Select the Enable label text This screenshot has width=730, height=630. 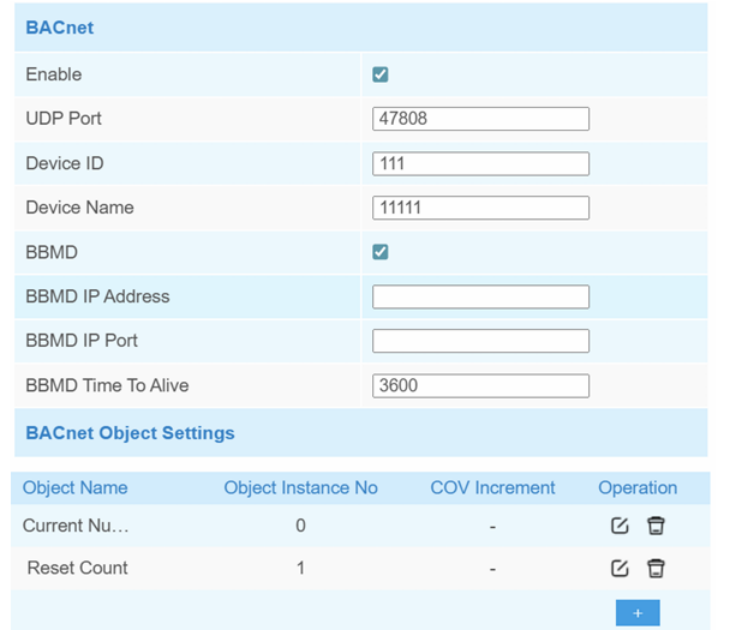(54, 75)
